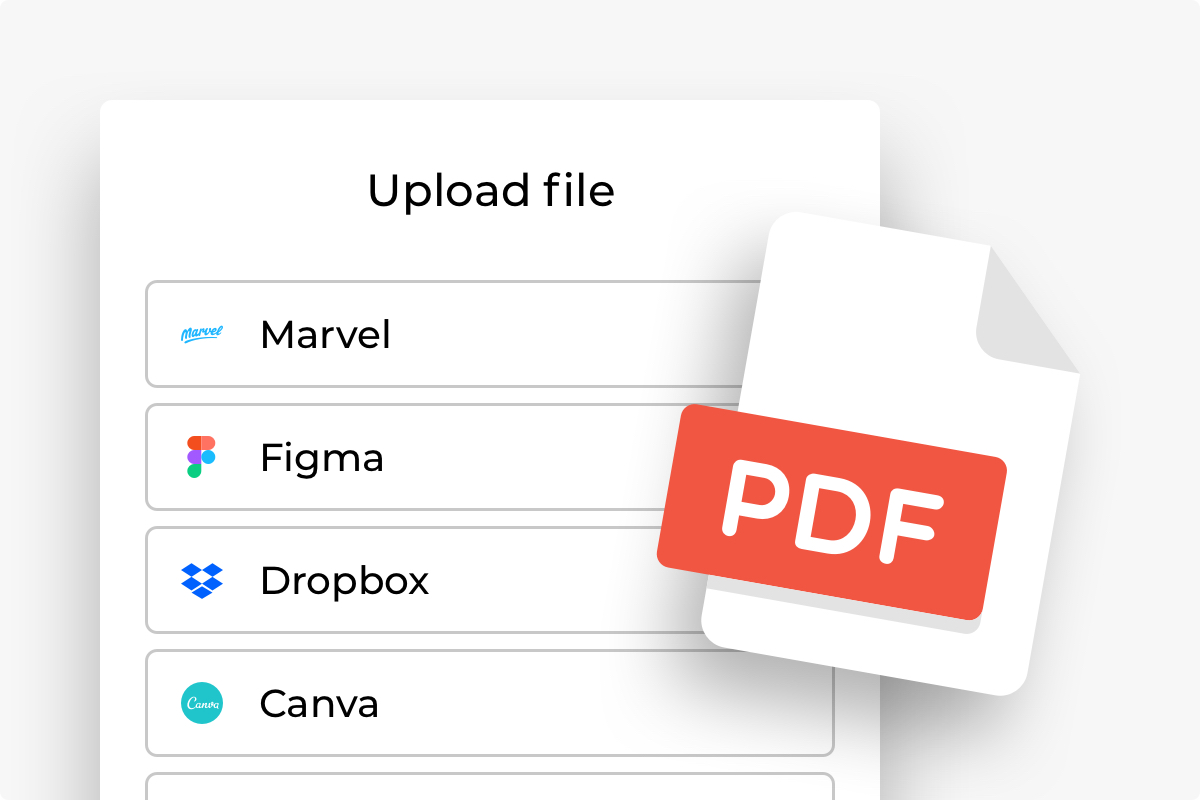Screen dimensions: 1200x800
Task: Click the Marvel logo icon
Action: click(x=202, y=334)
